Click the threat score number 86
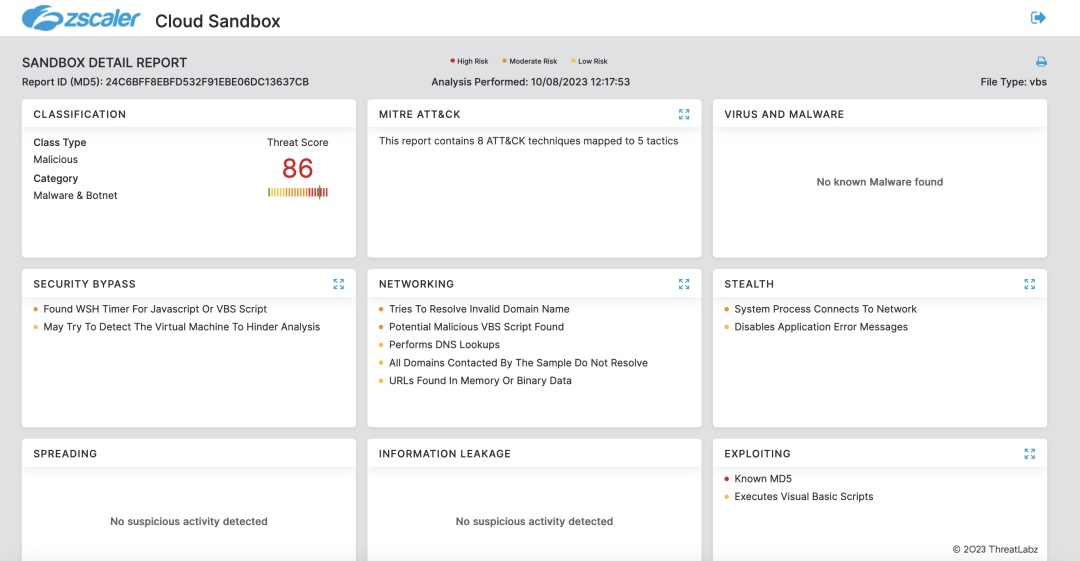 (x=297, y=168)
